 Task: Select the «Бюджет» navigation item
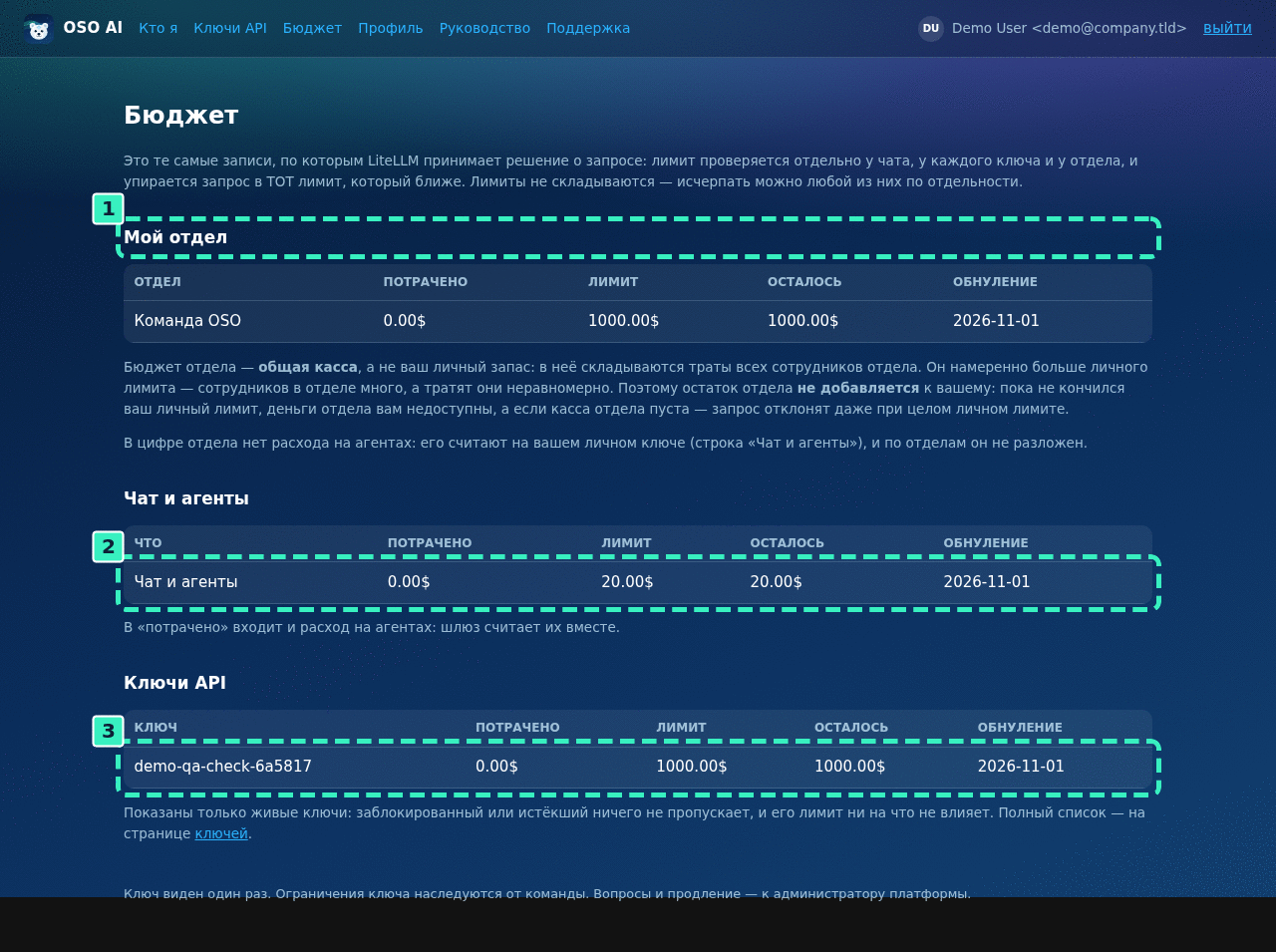click(312, 28)
